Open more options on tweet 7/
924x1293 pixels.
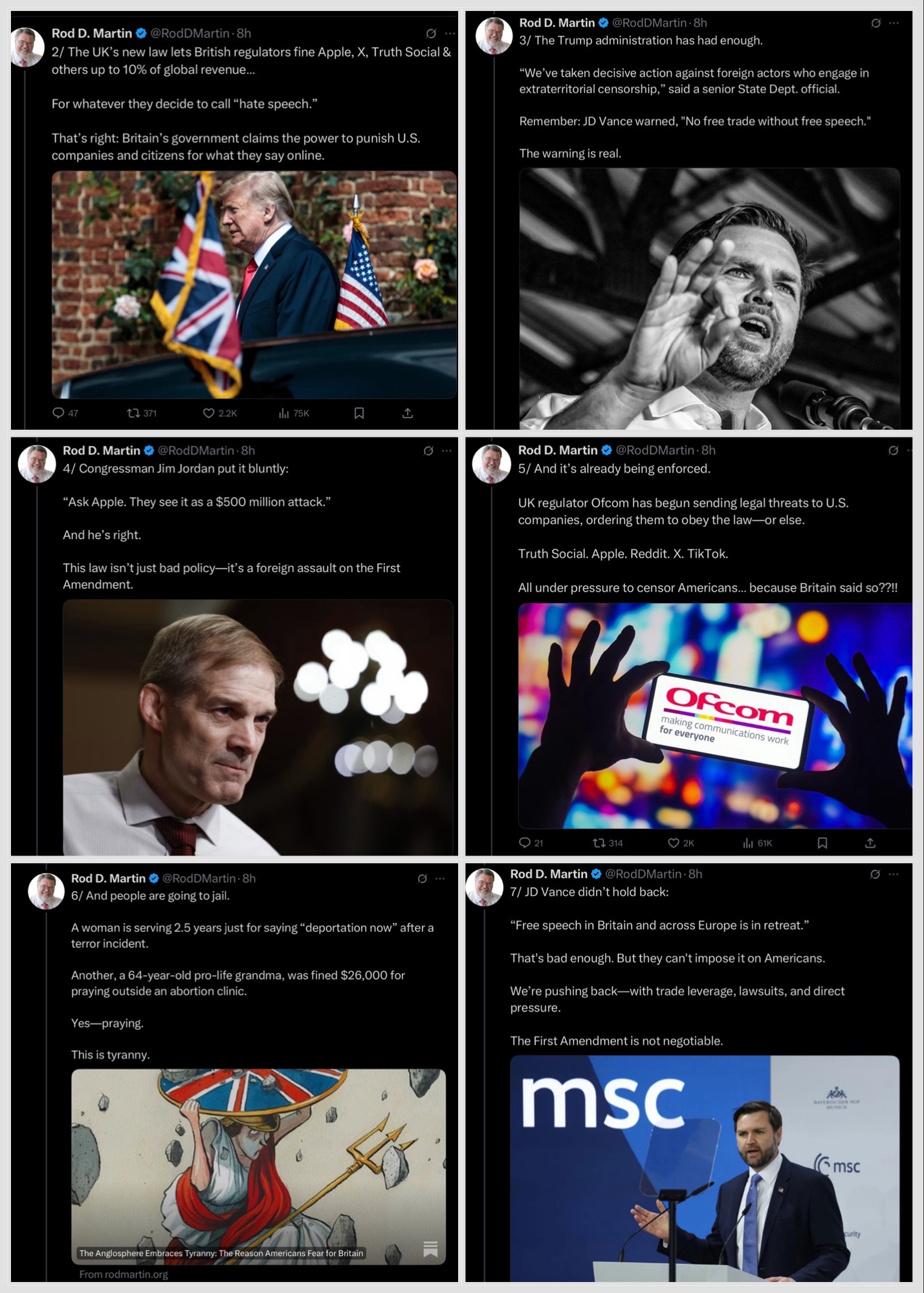894,874
